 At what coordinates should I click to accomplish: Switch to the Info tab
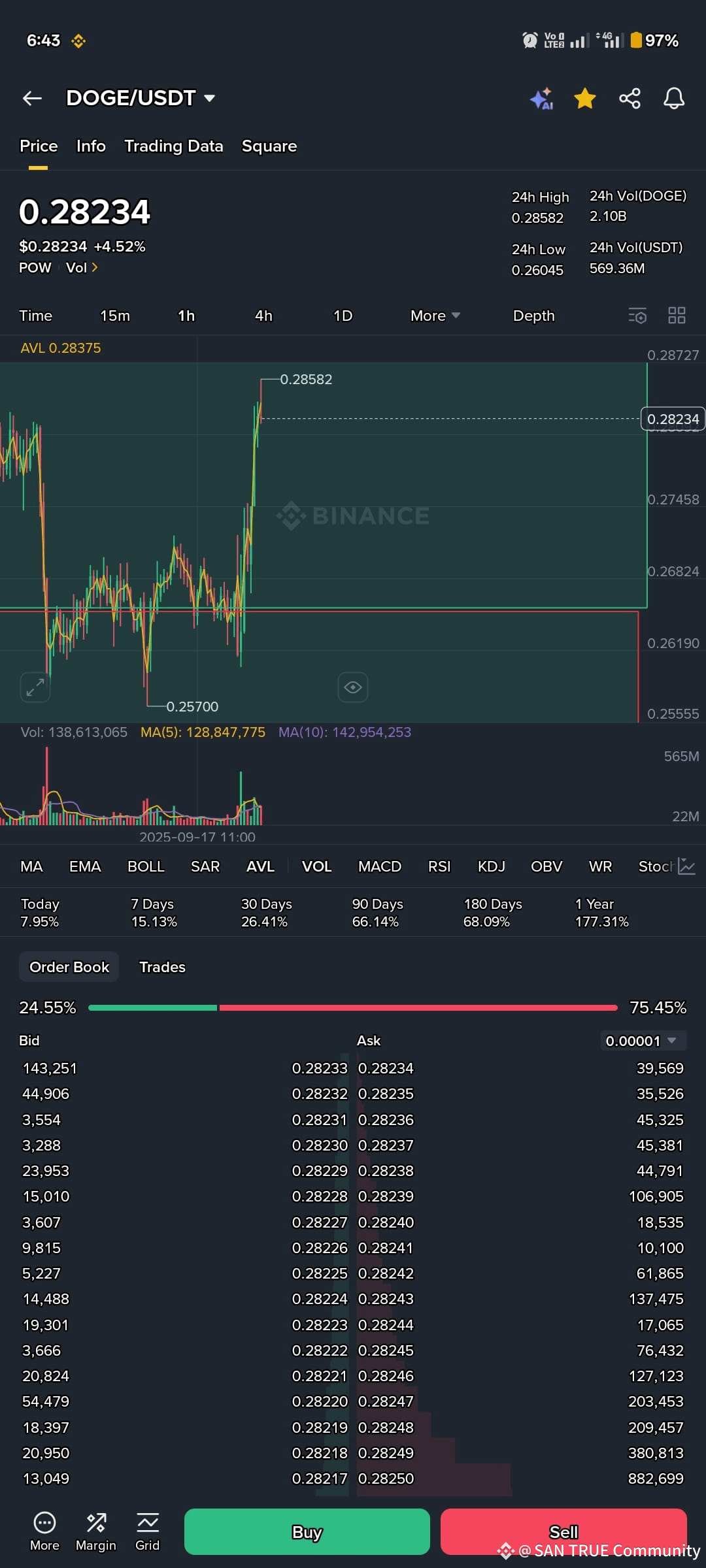click(x=91, y=146)
